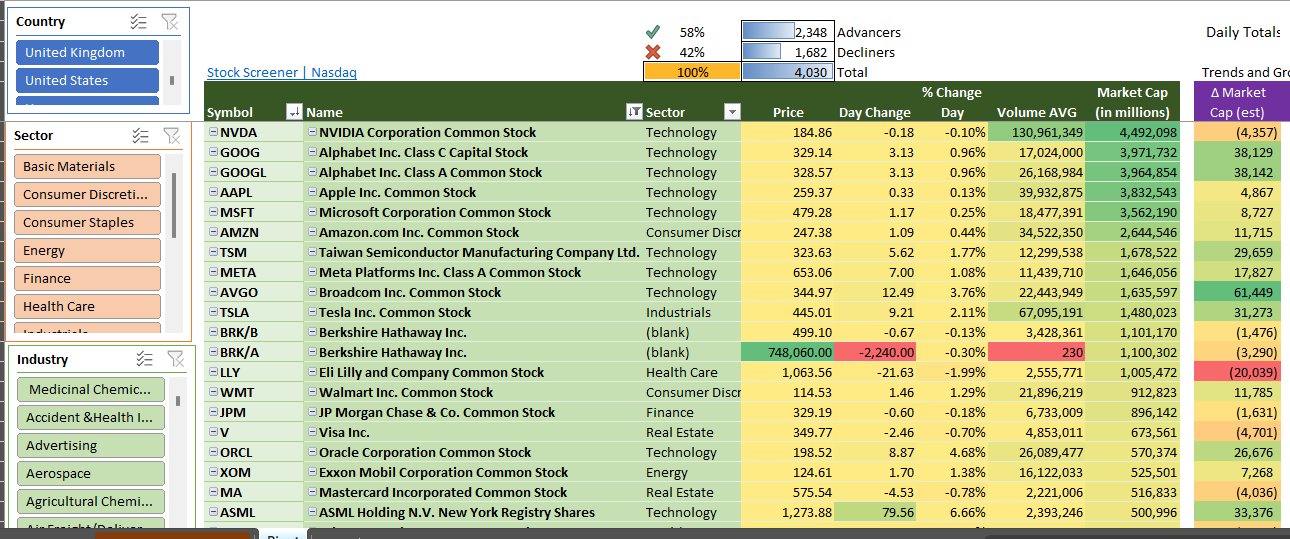Click the red X decliners icon
1290x539 pixels.
coord(653,52)
